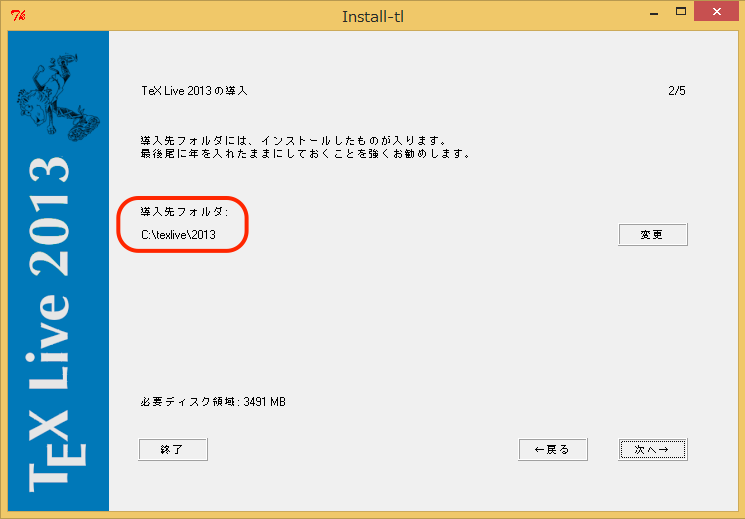This screenshot has width=745, height=519.
Task: Go back with the ←戻る button
Action: point(552,450)
